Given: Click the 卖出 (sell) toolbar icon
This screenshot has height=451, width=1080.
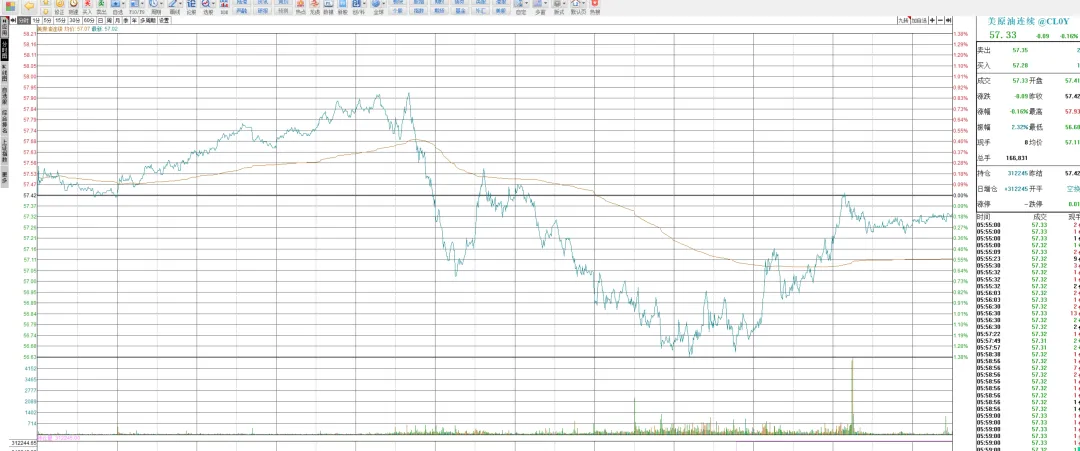Looking at the screenshot, I should 102,8.
